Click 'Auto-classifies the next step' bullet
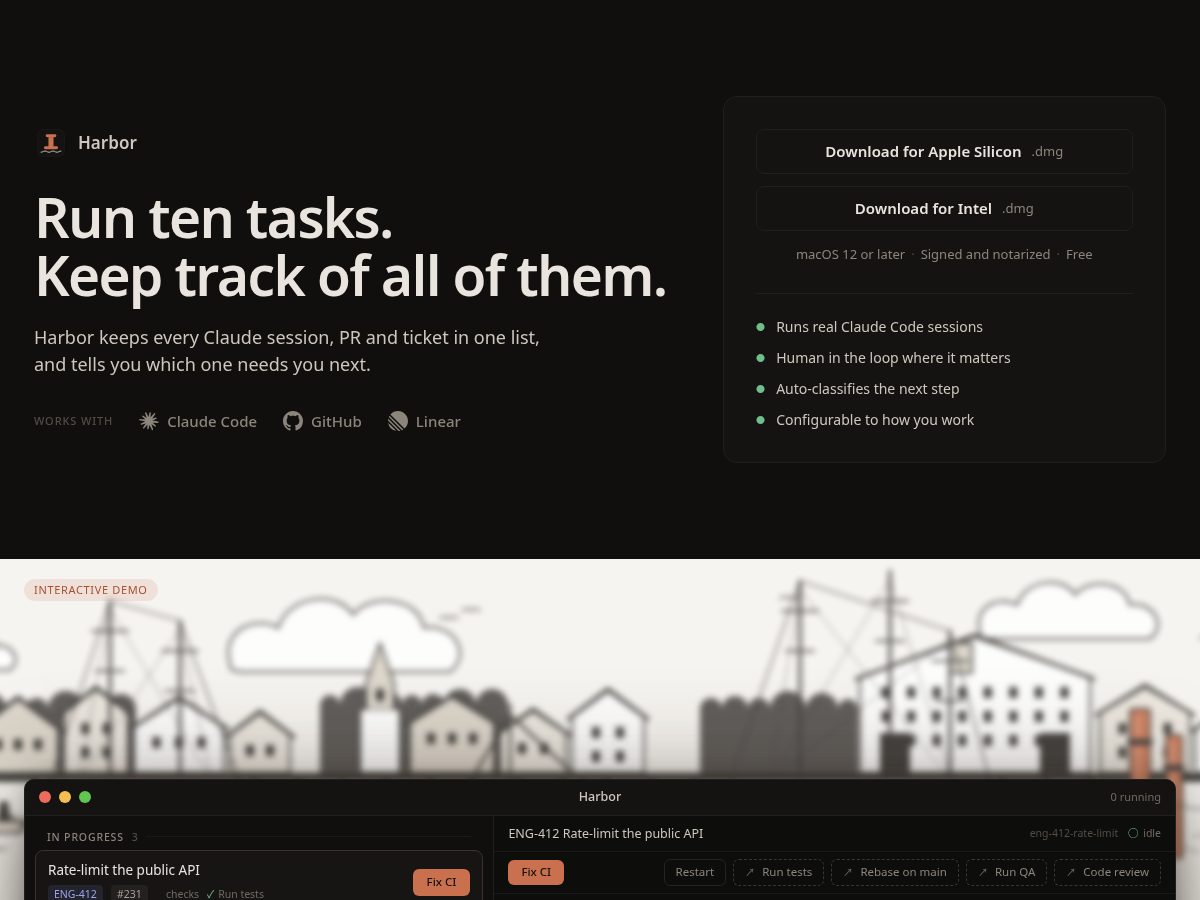This screenshot has width=1200, height=900. coord(867,389)
